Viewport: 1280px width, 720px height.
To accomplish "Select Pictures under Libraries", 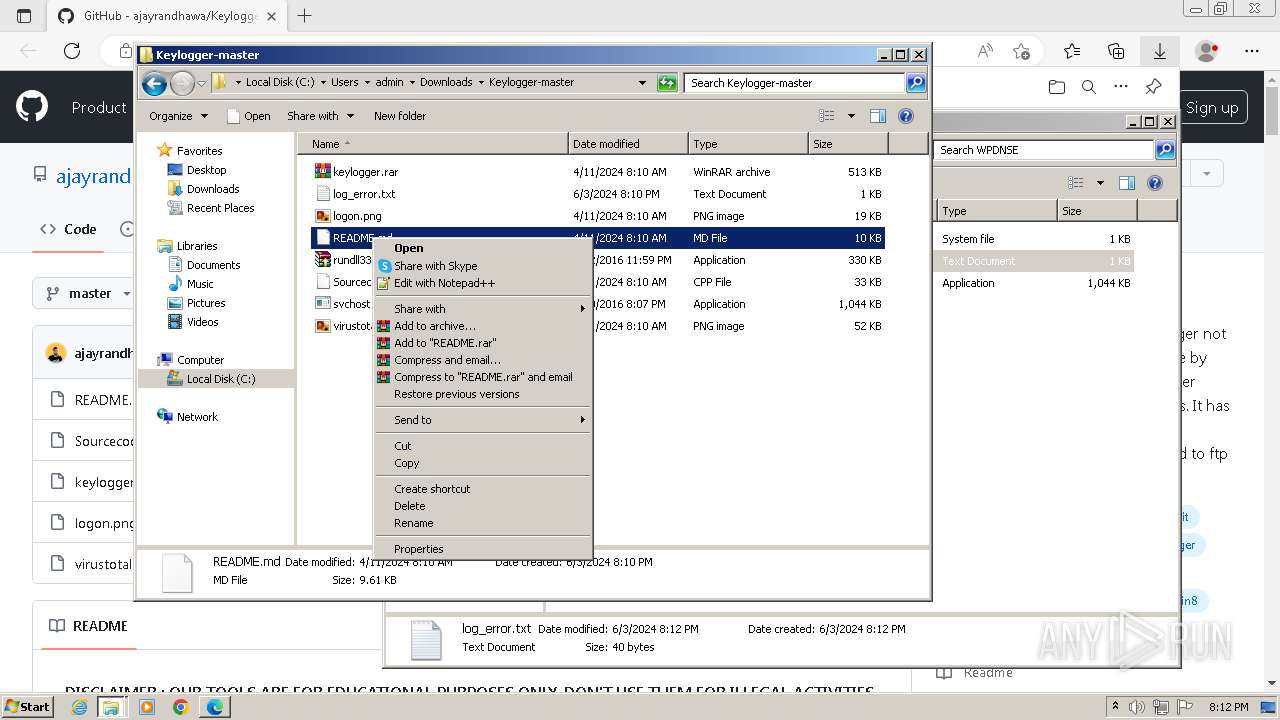I will click(x=206, y=303).
